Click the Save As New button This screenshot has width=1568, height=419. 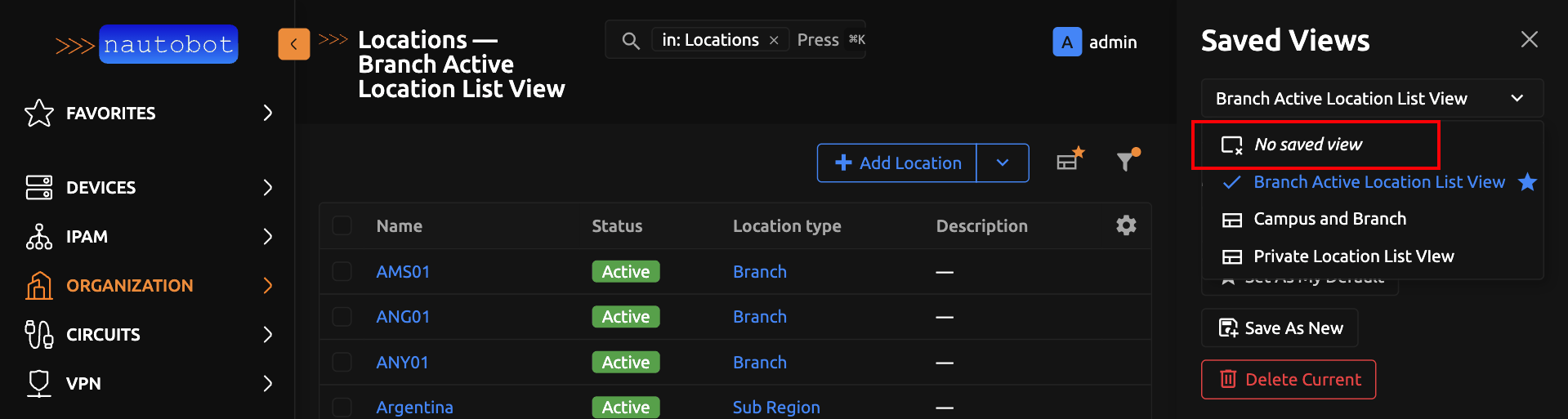tap(1280, 328)
